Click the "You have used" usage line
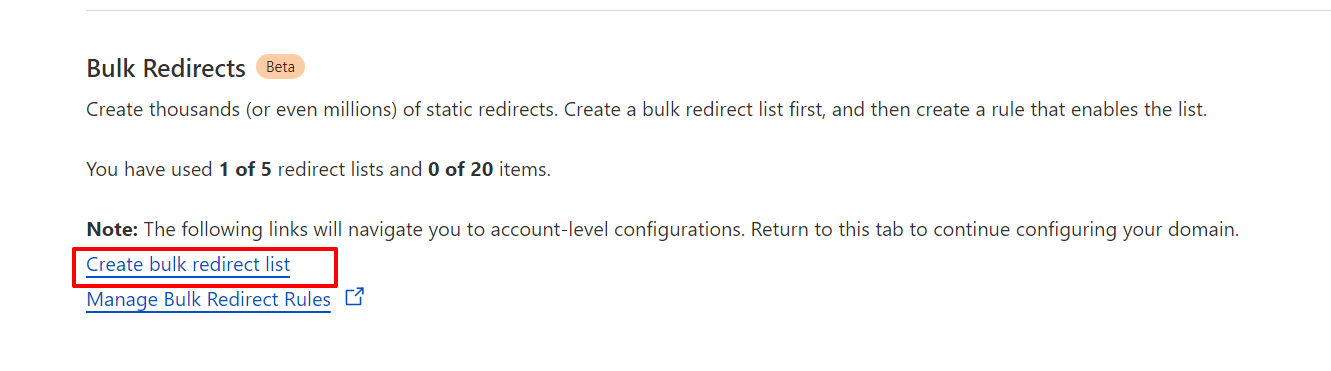This screenshot has width=1331, height=371. pos(319,170)
